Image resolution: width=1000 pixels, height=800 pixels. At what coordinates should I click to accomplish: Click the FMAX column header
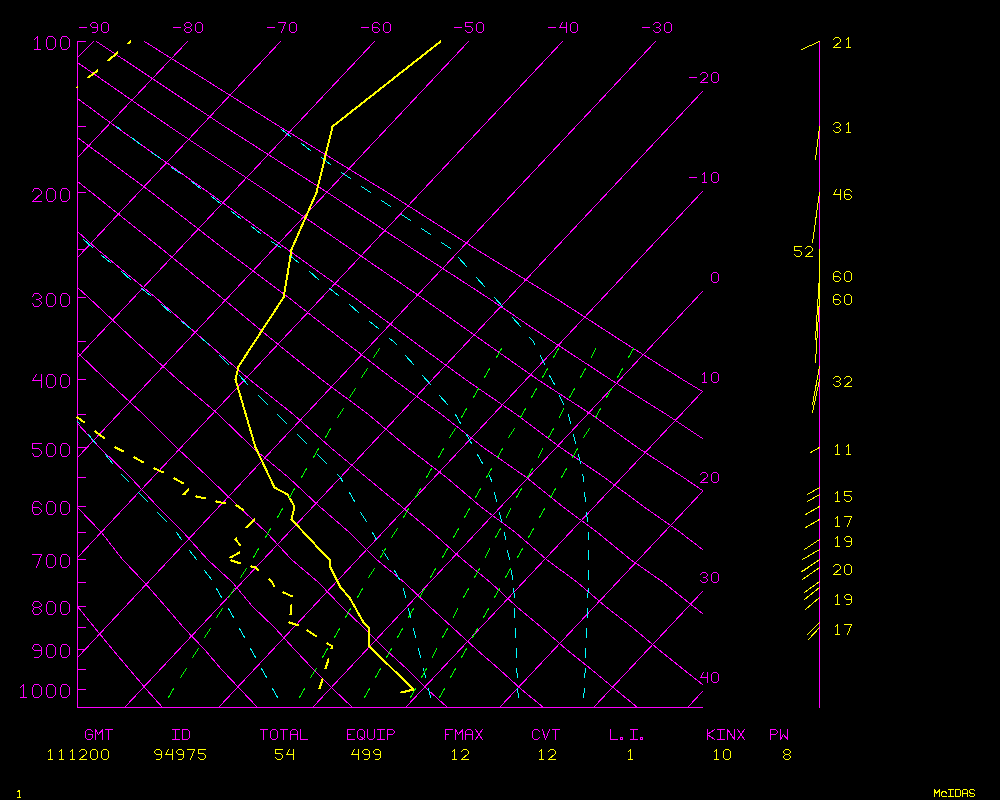(x=464, y=735)
